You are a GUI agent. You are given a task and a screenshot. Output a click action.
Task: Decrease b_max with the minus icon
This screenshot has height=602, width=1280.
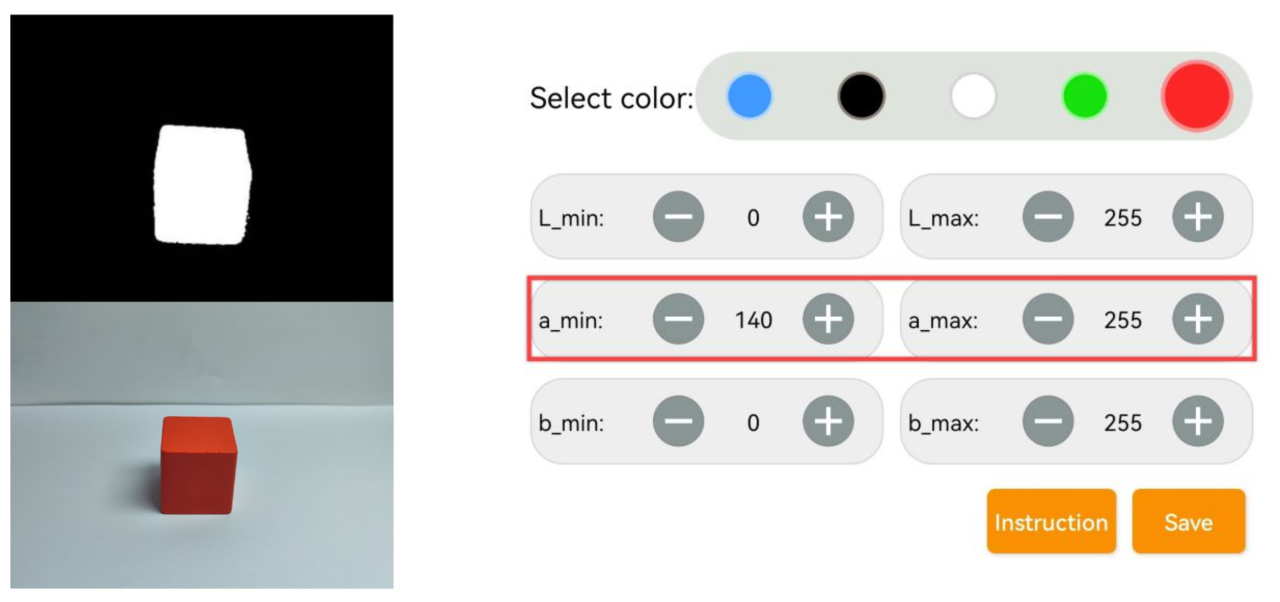(x=1048, y=422)
